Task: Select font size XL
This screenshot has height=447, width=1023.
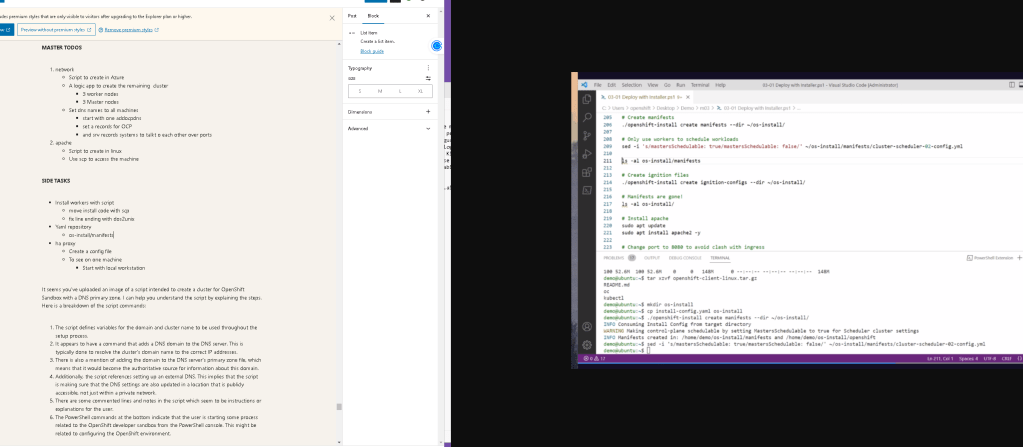Action: pyautogui.click(x=421, y=91)
